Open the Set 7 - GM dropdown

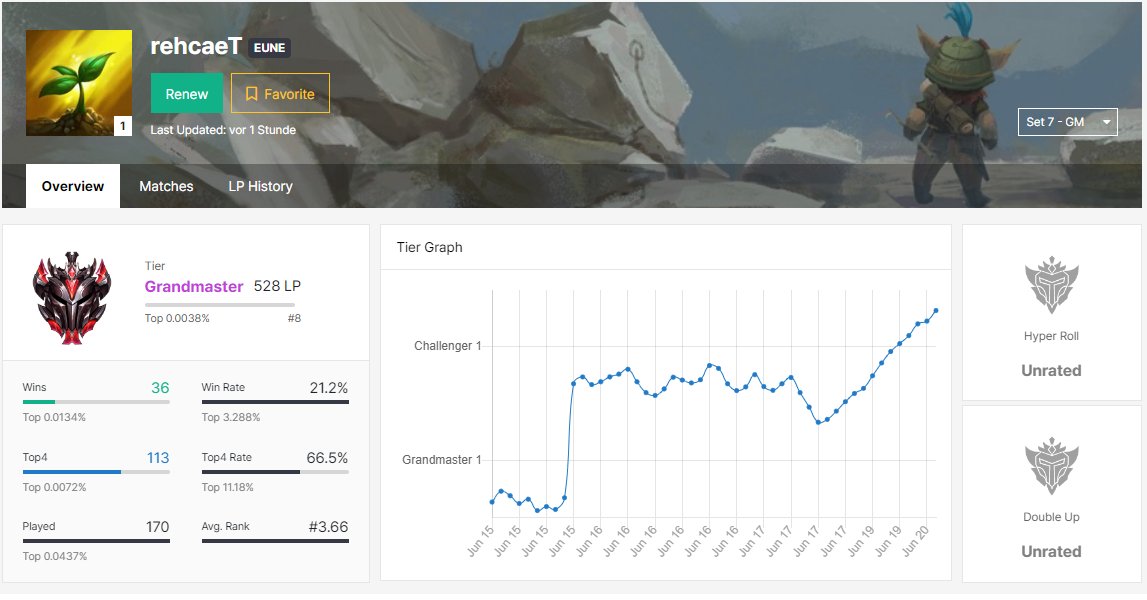pos(1067,122)
